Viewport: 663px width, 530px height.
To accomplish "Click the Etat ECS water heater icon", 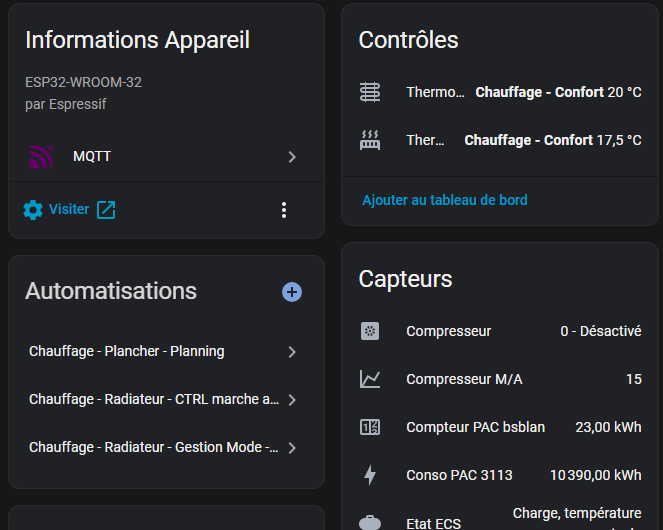I will tap(370, 521).
